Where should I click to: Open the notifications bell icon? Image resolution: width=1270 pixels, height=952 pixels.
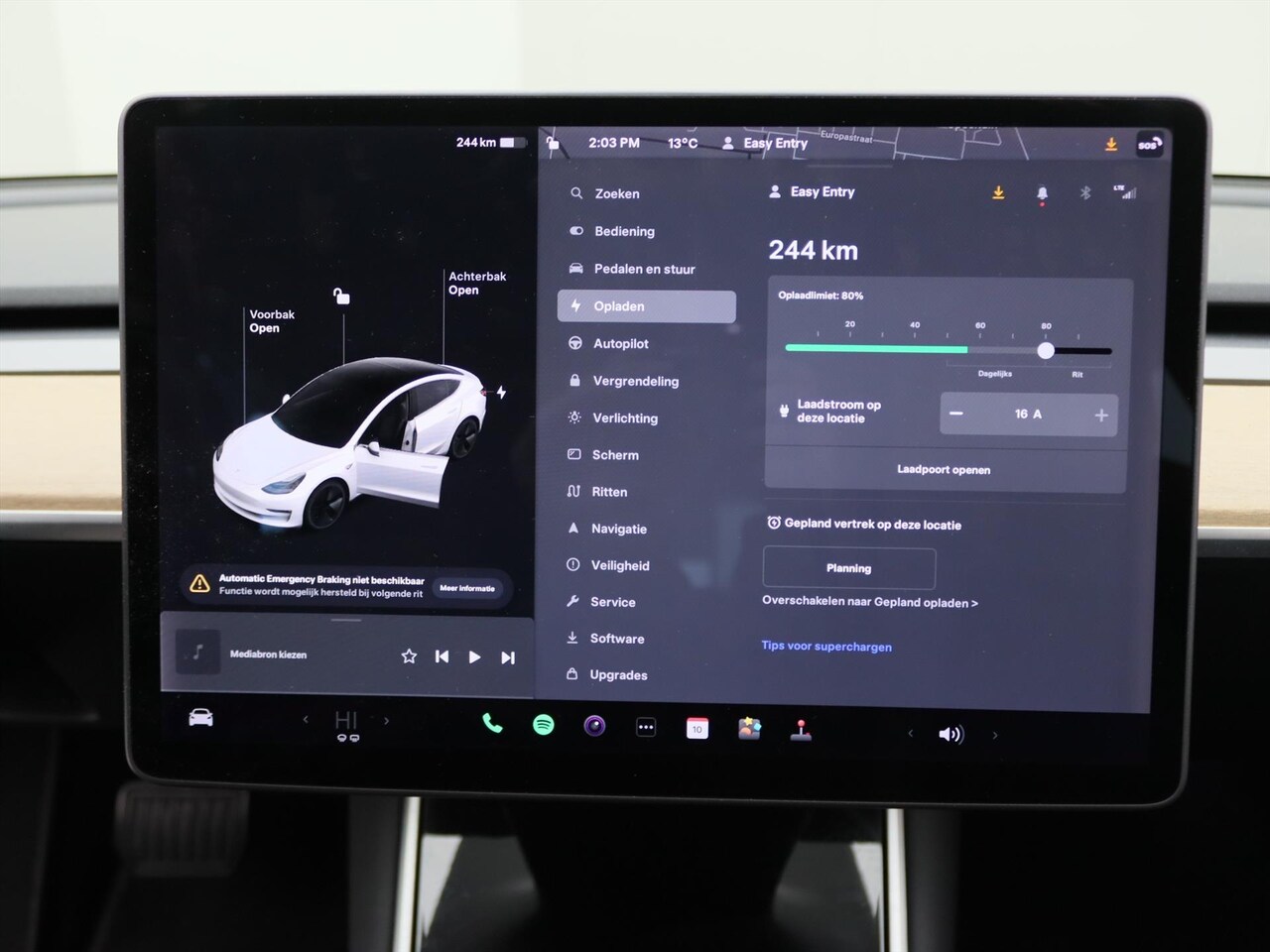pyautogui.click(x=1042, y=193)
